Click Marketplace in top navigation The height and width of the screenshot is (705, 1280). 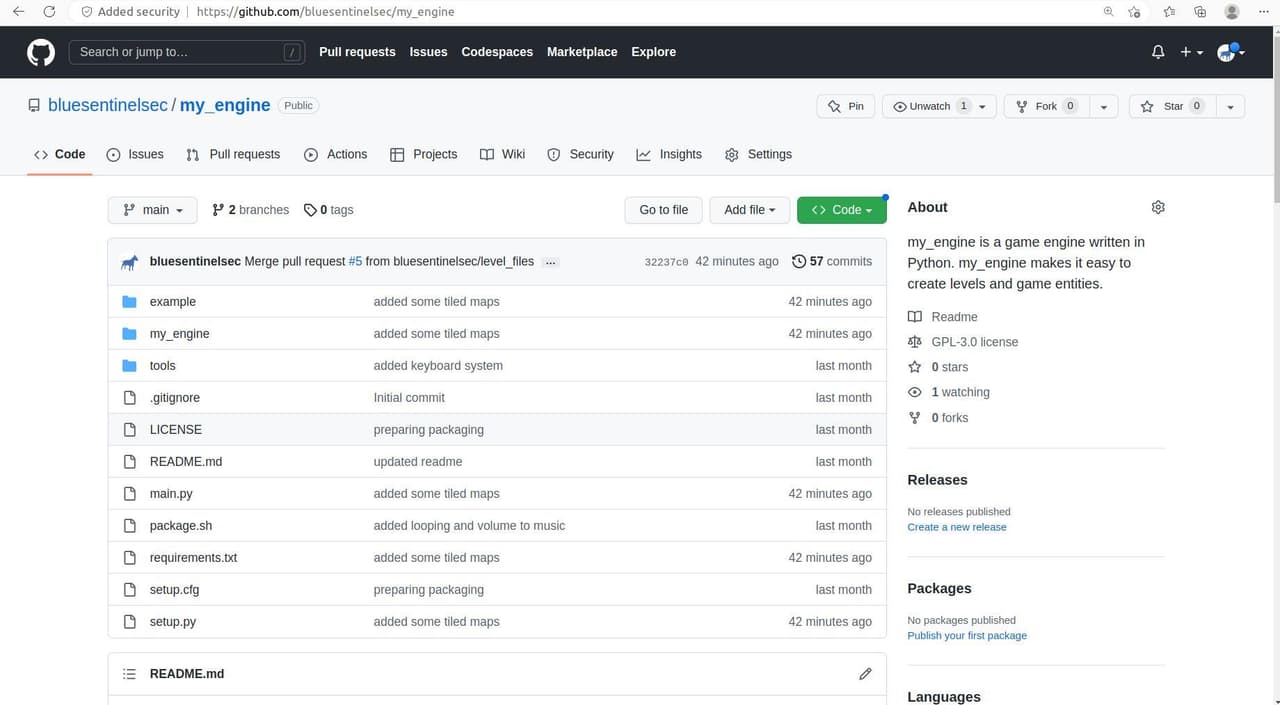pos(582,52)
